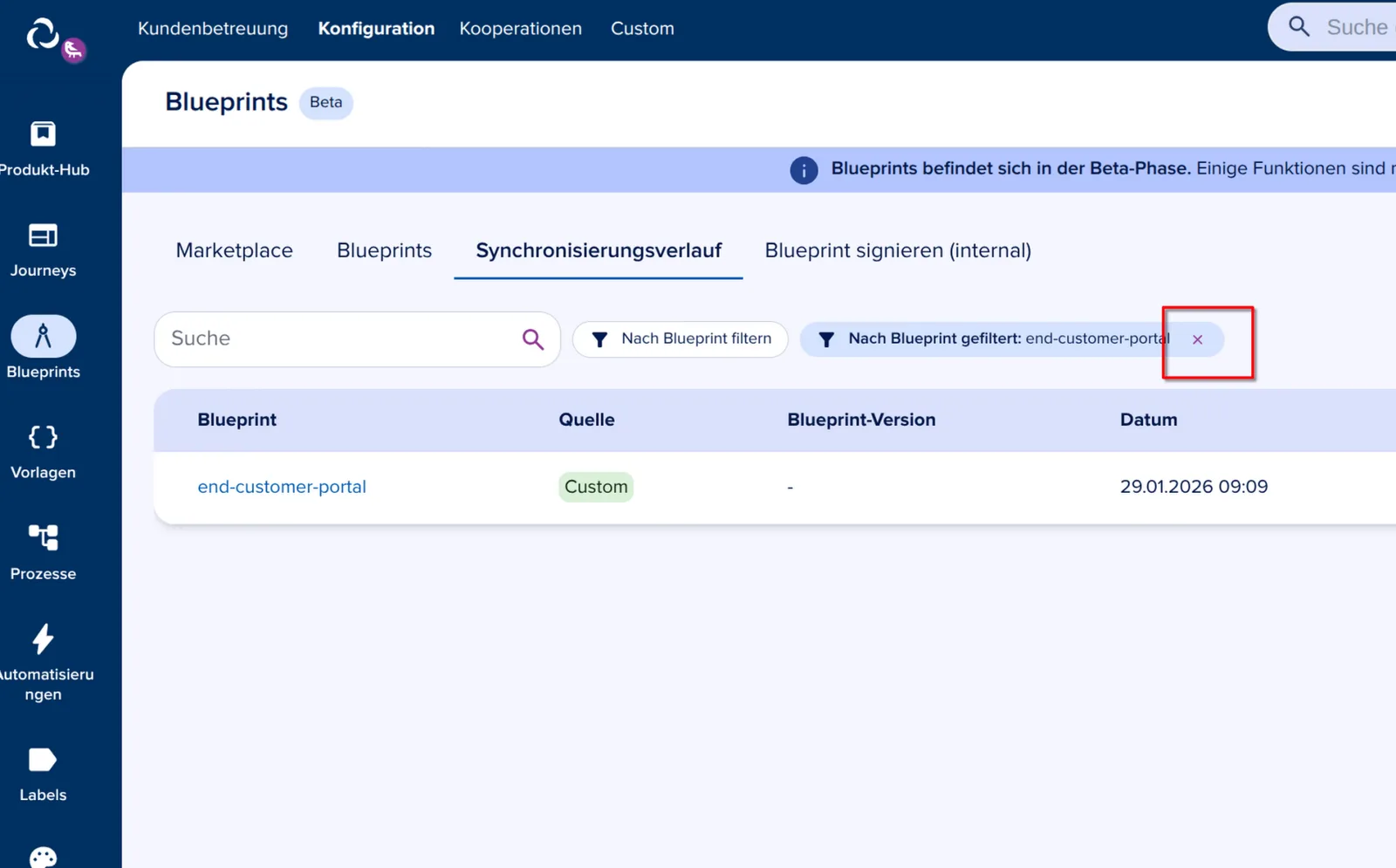
Task: Click the Beta badge next to Blueprints
Action: tap(325, 103)
